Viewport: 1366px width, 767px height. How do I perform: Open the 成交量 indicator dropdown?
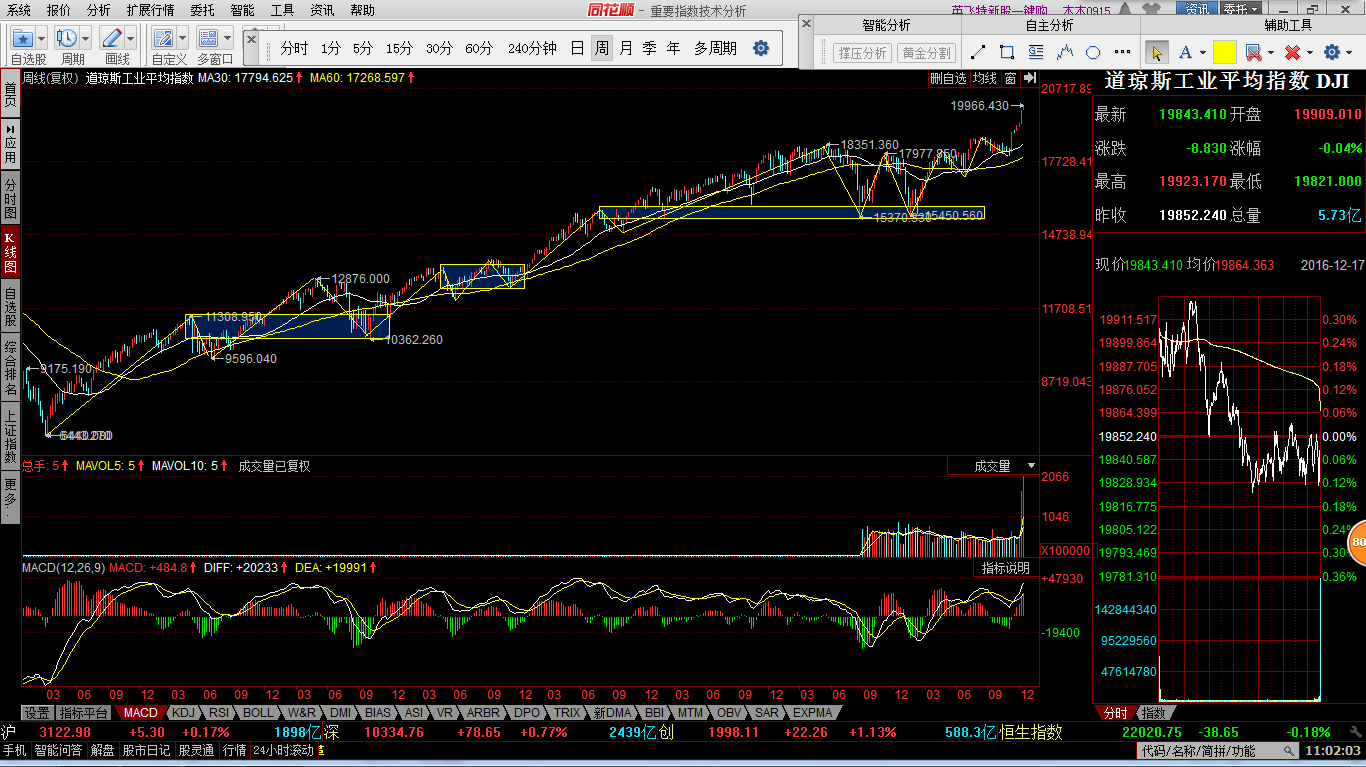pyautogui.click(x=1031, y=466)
